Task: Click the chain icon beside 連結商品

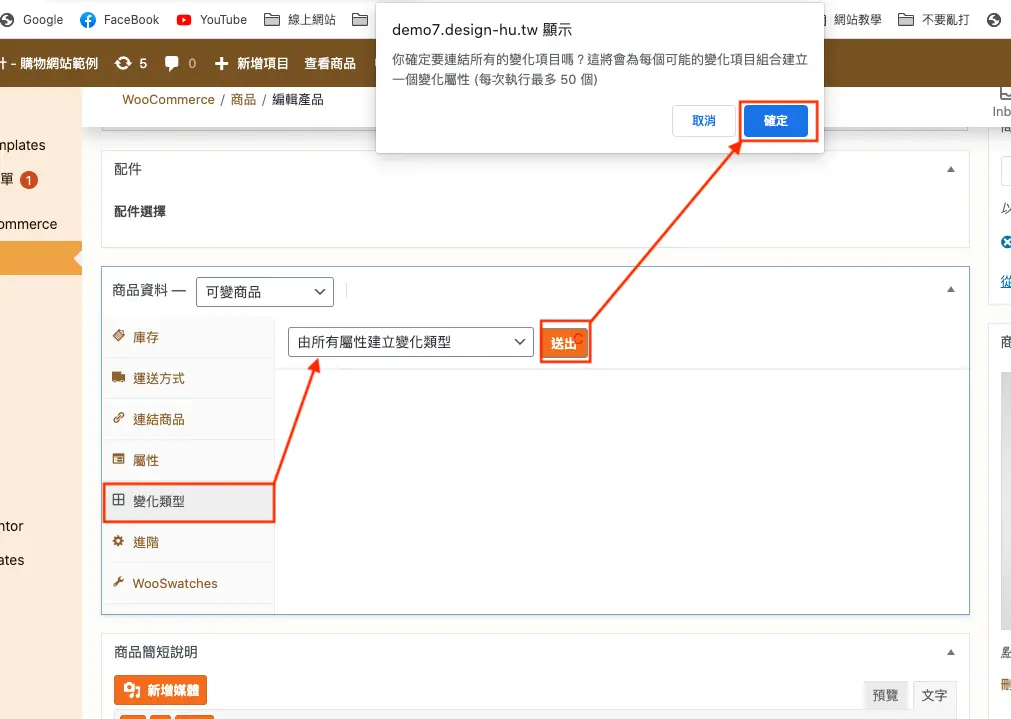Action: (119, 418)
